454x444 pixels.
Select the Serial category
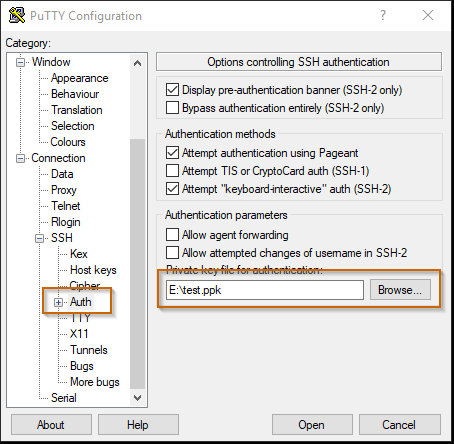64,398
